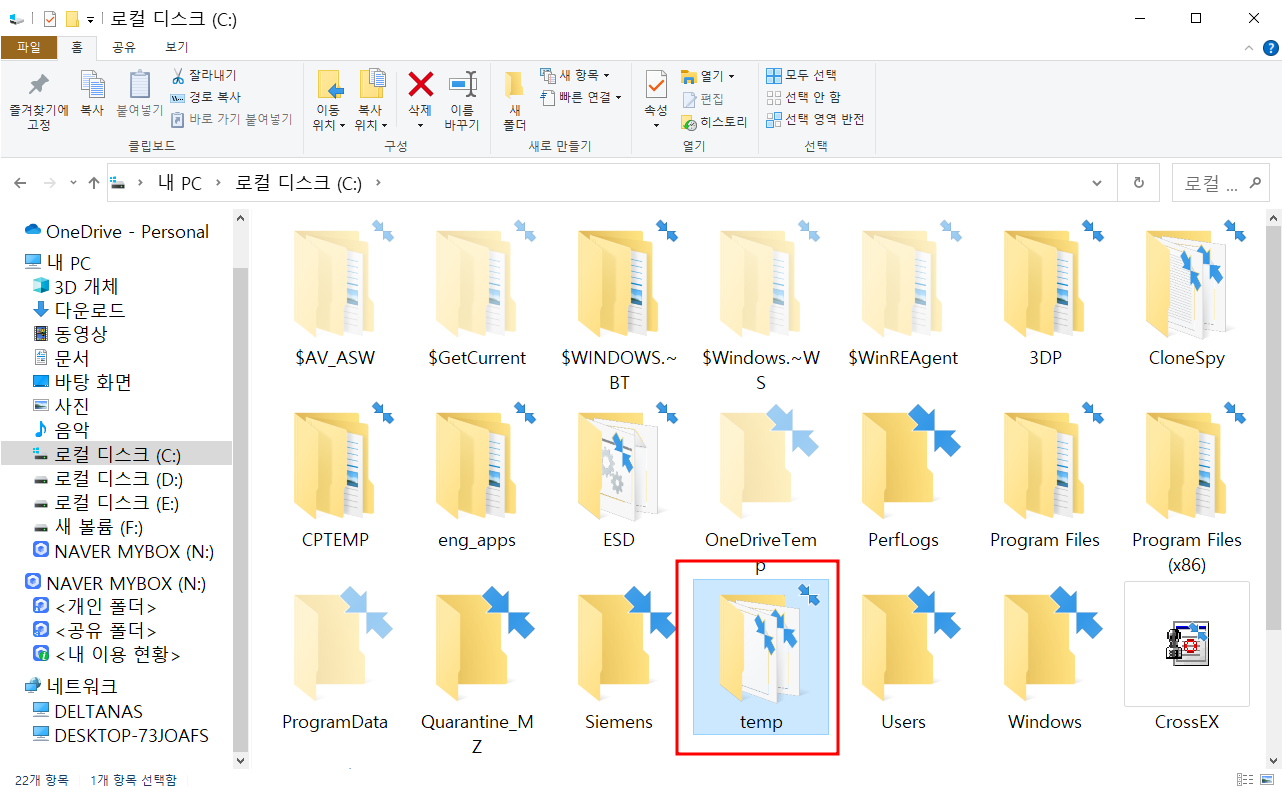Switch to 공유 Share ribbon tab
Viewport: 1283px width, 793px height.
[123, 47]
